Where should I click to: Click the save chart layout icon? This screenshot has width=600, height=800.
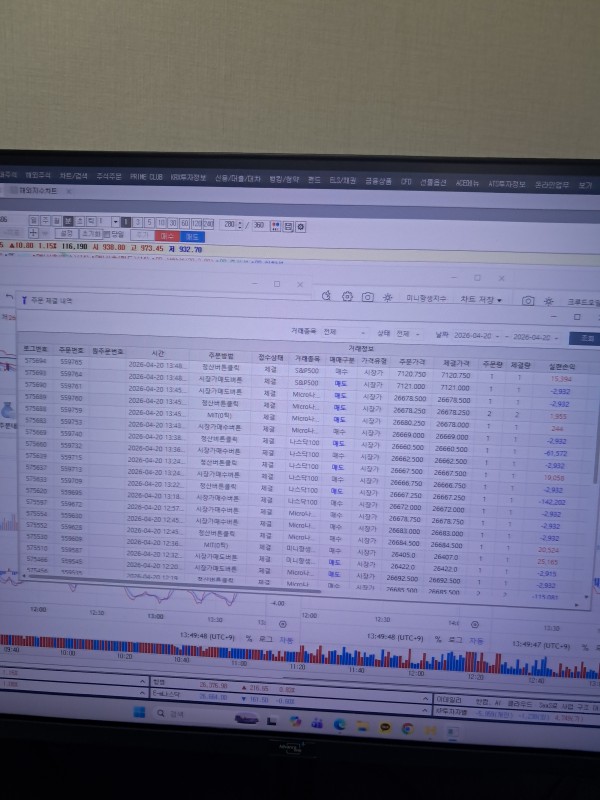[288, 227]
